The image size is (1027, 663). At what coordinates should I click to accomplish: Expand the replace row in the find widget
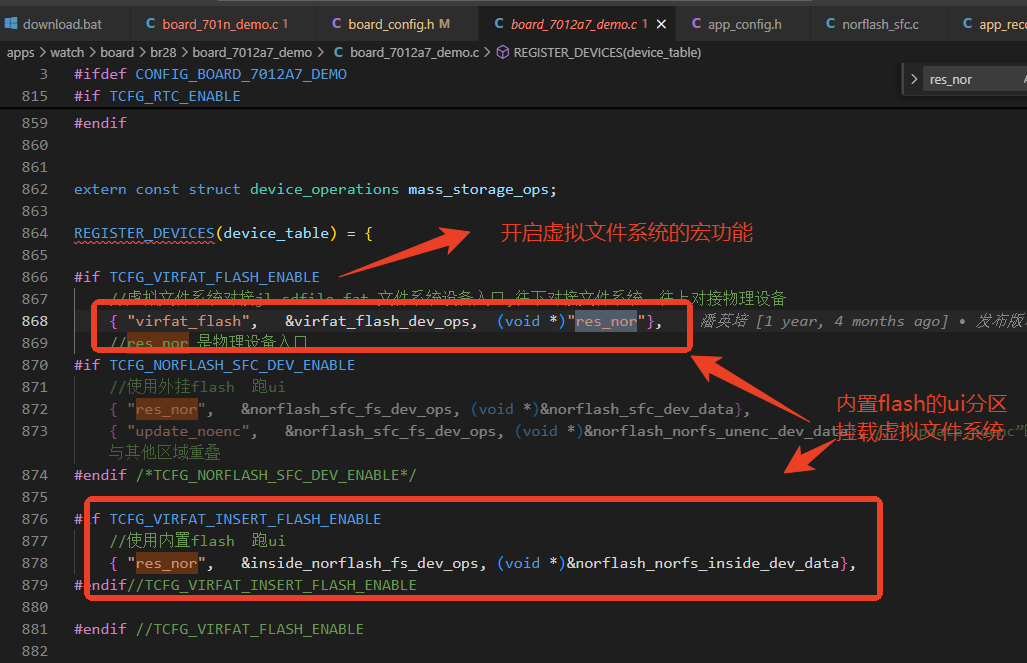coord(914,79)
